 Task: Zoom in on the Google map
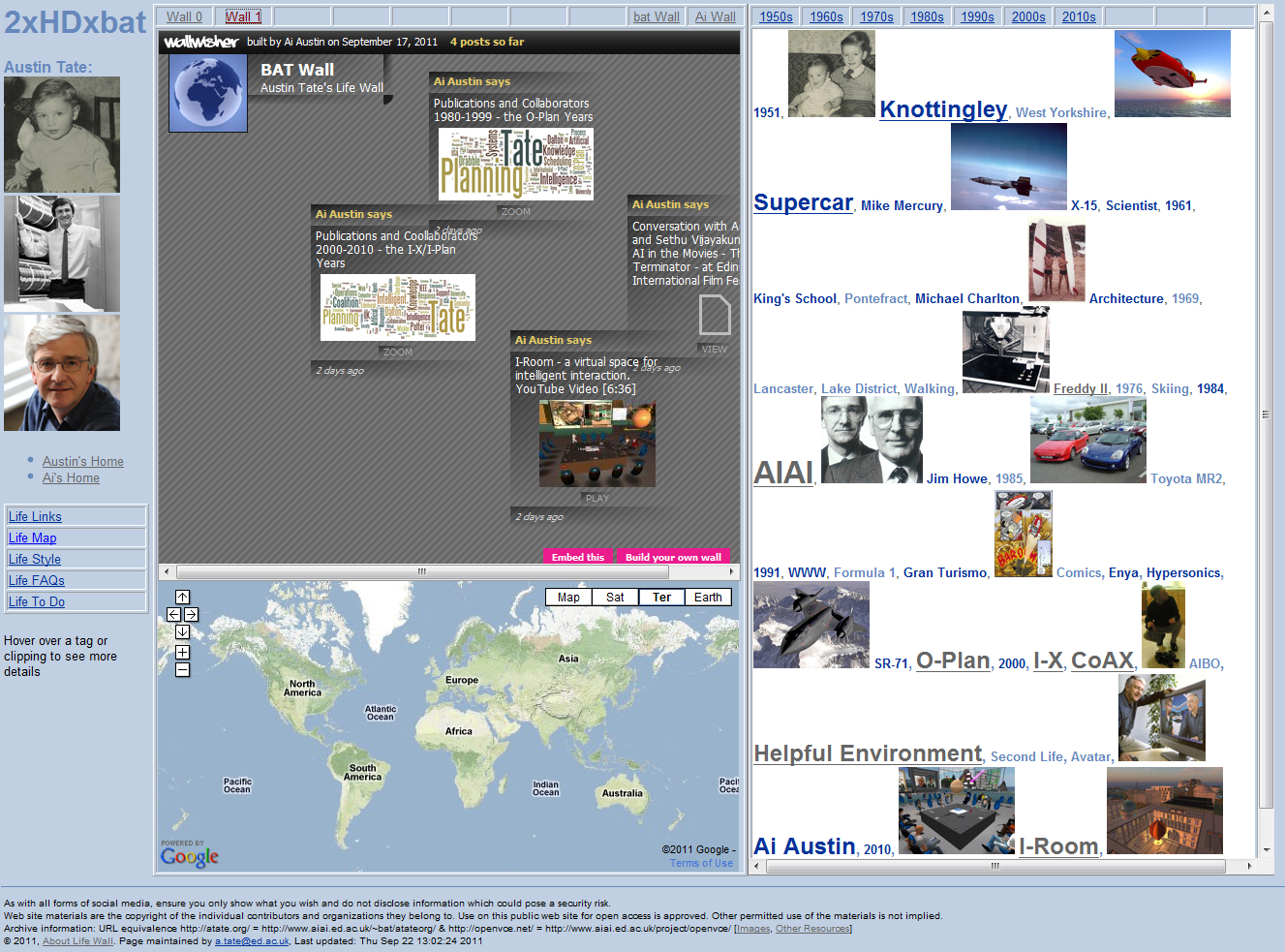click(182, 653)
